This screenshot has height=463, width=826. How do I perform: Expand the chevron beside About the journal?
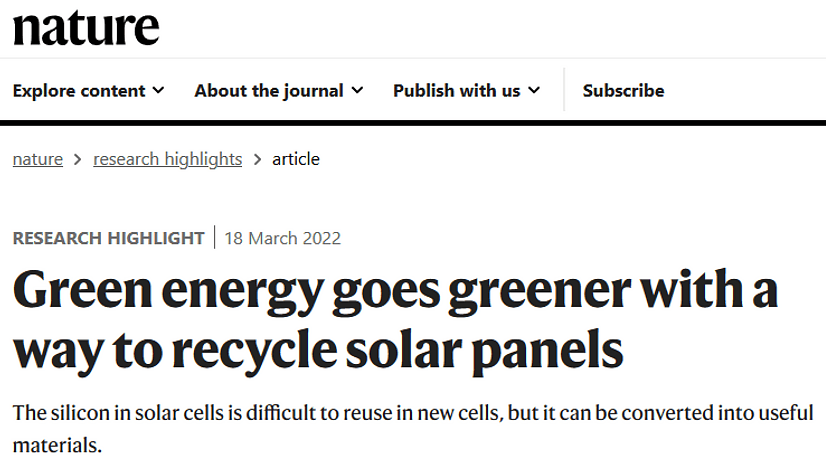point(357,91)
